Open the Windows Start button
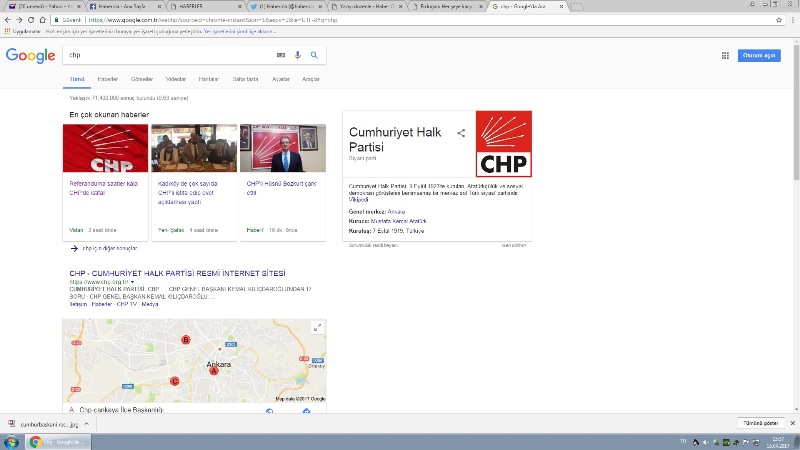The height and width of the screenshot is (450, 800). pyautogui.click(x=11, y=442)
